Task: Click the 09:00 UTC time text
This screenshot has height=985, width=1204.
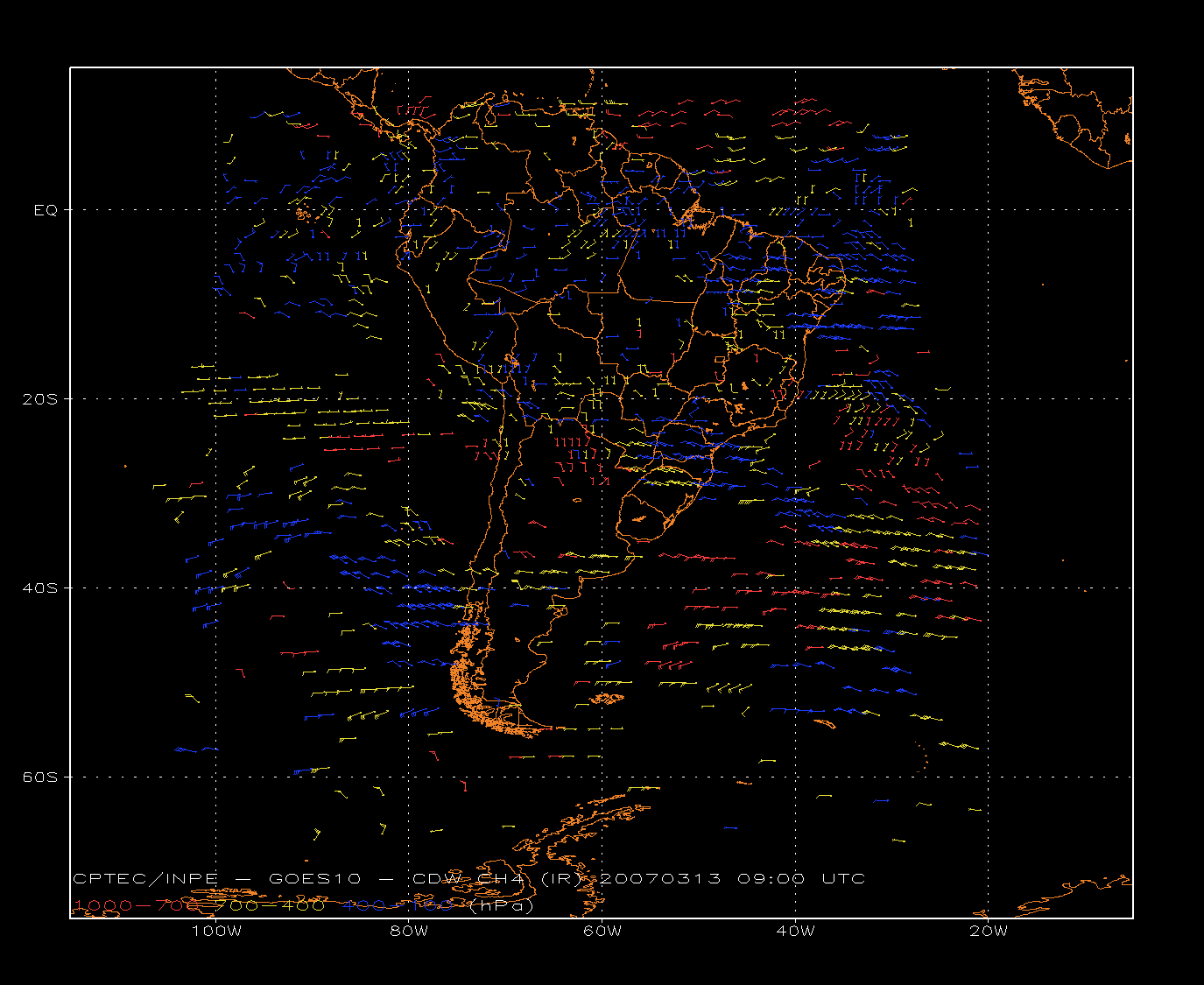Action: (801, 879)
